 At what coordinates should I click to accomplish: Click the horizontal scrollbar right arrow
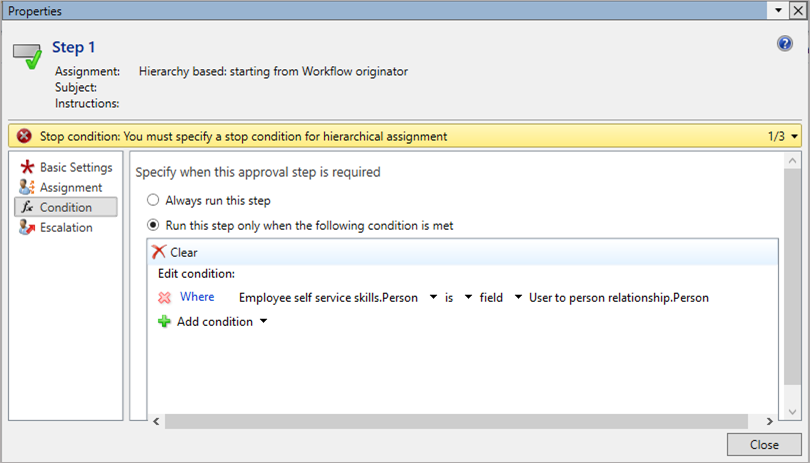pos(770,421)
